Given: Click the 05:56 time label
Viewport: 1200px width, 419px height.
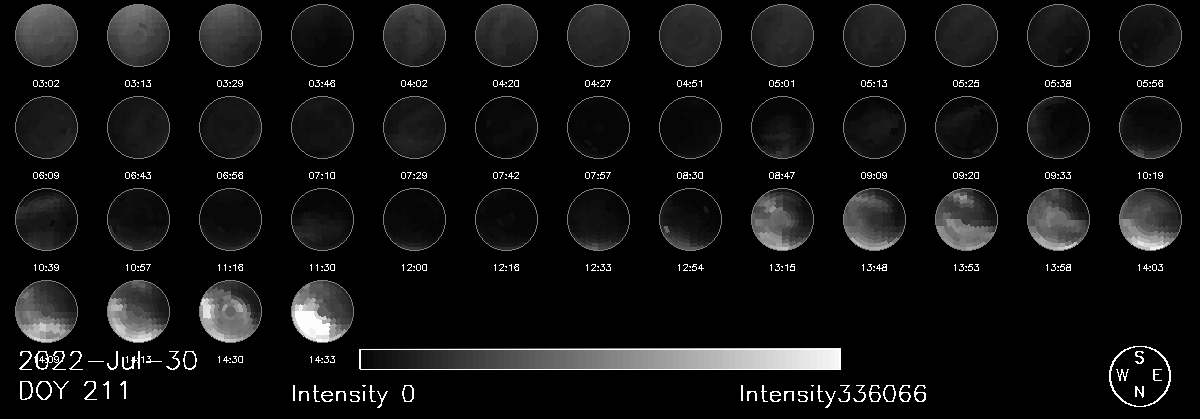Looking at the screenshot, I should [x=1150, y=83].
